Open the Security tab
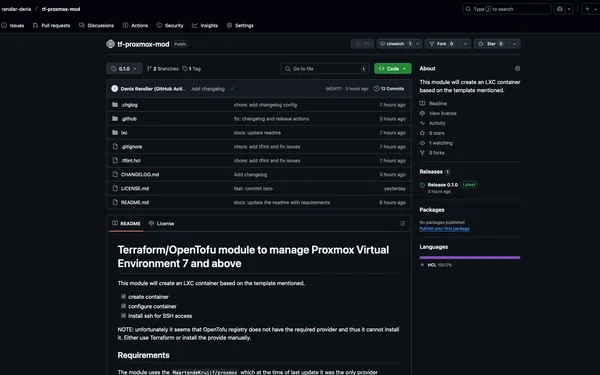Screen dimensions: 600x375 tap(170, 26)
